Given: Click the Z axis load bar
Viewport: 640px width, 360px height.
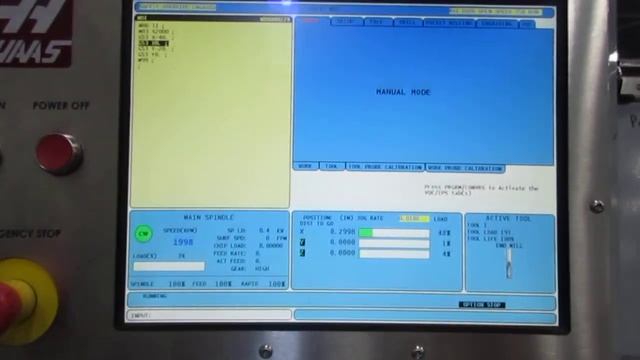Looking at the screenshot, I should click(394, 254).
